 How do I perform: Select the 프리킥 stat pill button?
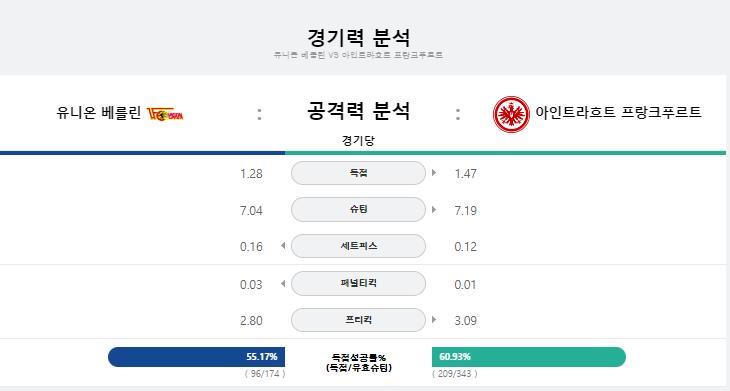(x=358, y=320)
